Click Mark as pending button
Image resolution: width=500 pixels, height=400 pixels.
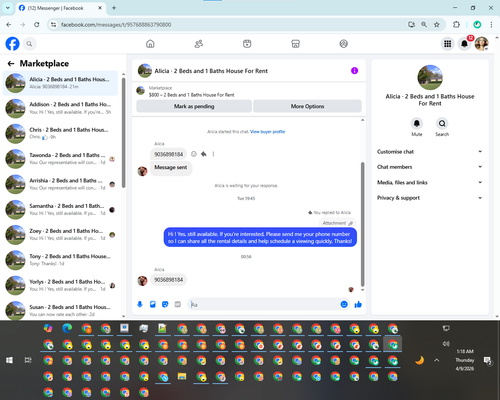click(x=194, y=106)
